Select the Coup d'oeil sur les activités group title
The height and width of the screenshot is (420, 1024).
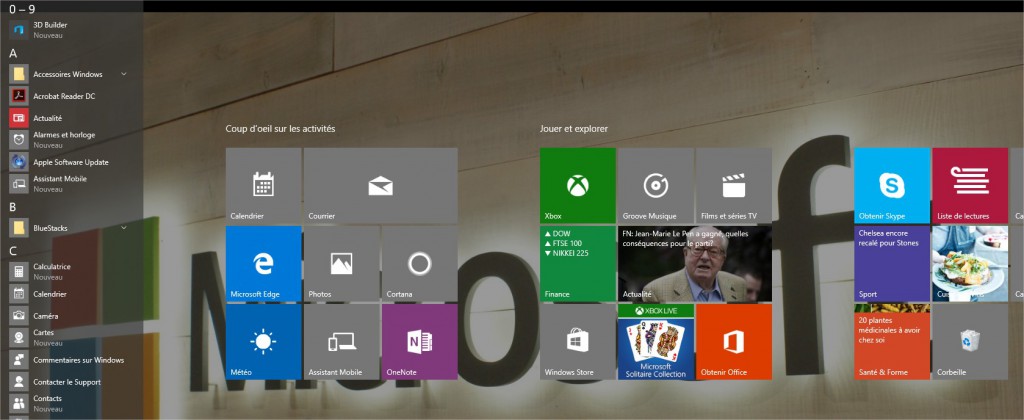pos(280,129)
